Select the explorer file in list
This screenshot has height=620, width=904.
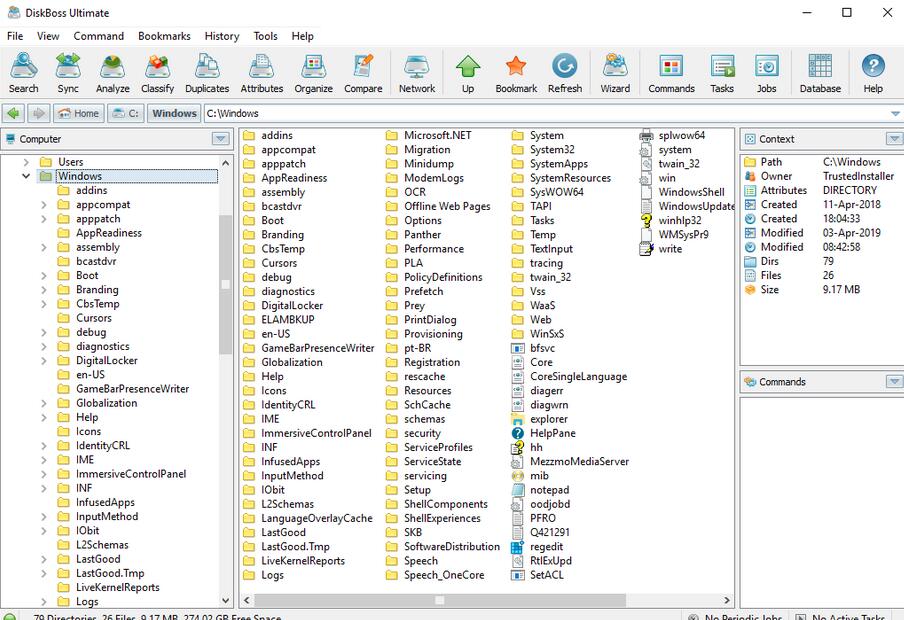[540, 419]
